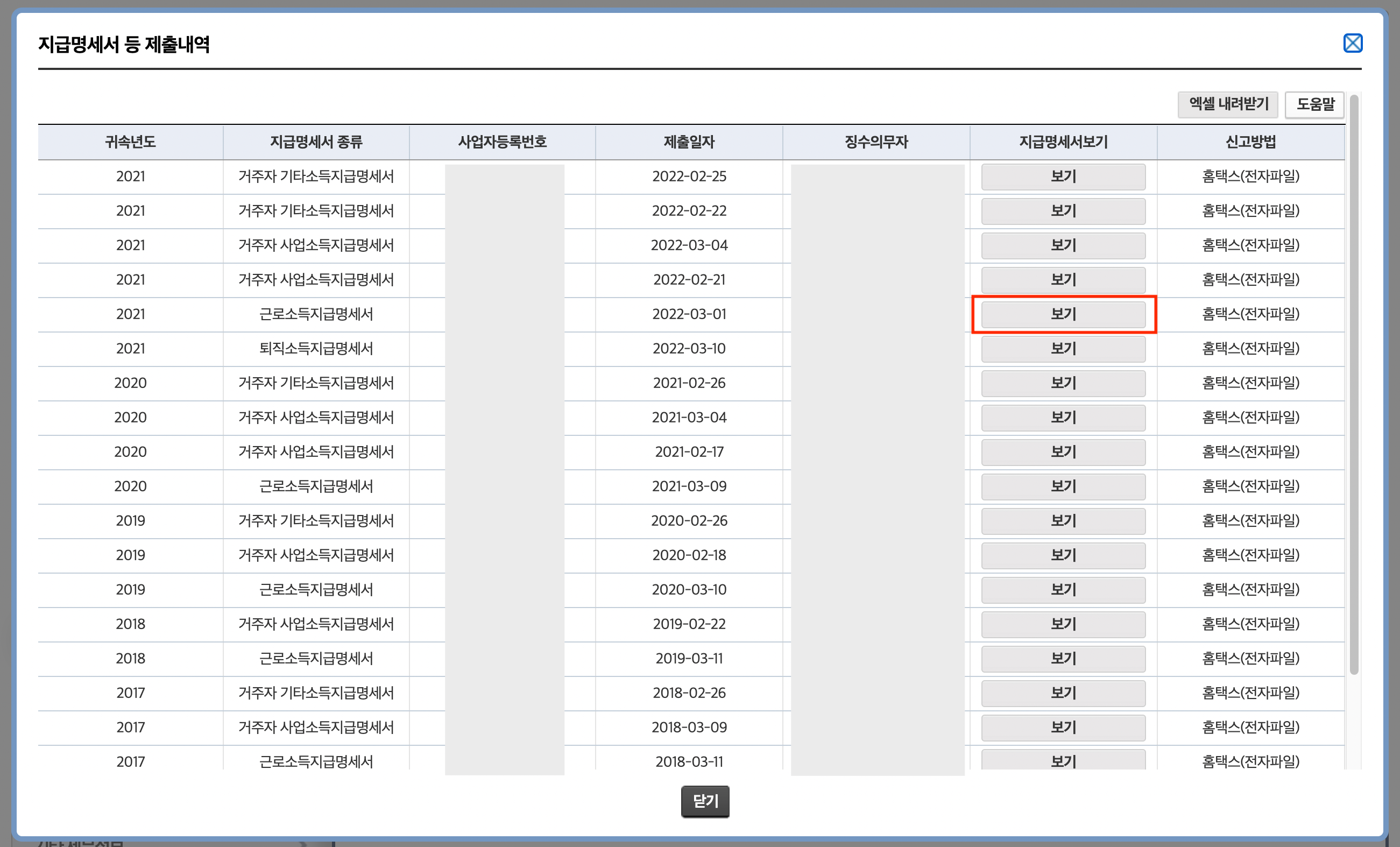This screenshot has height=847, width=1400.
Task: Open 도움말 (Help) button
Action: click(x=1314, y=104)
